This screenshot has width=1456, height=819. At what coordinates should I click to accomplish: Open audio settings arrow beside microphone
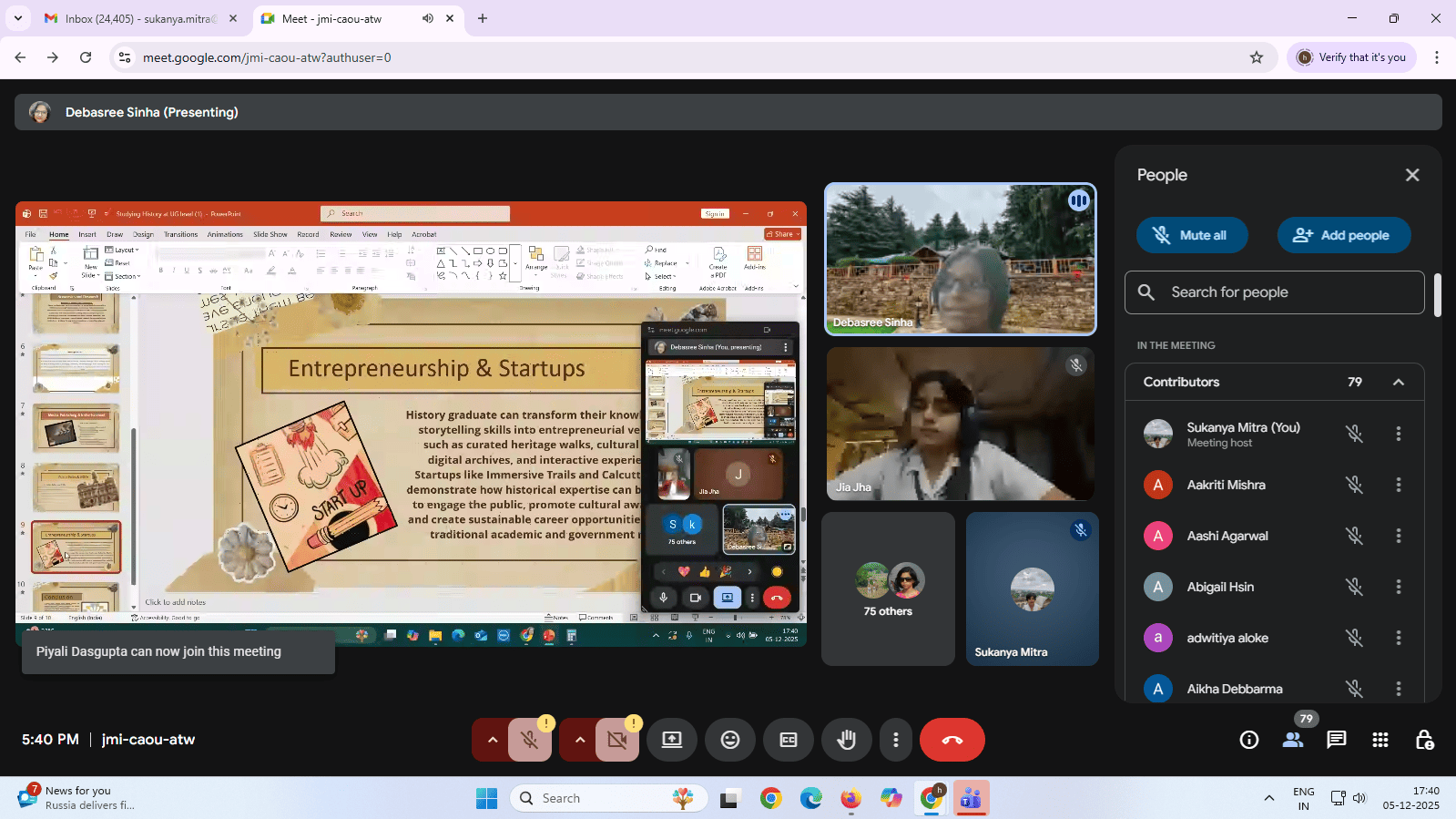[x=493, y=740]
